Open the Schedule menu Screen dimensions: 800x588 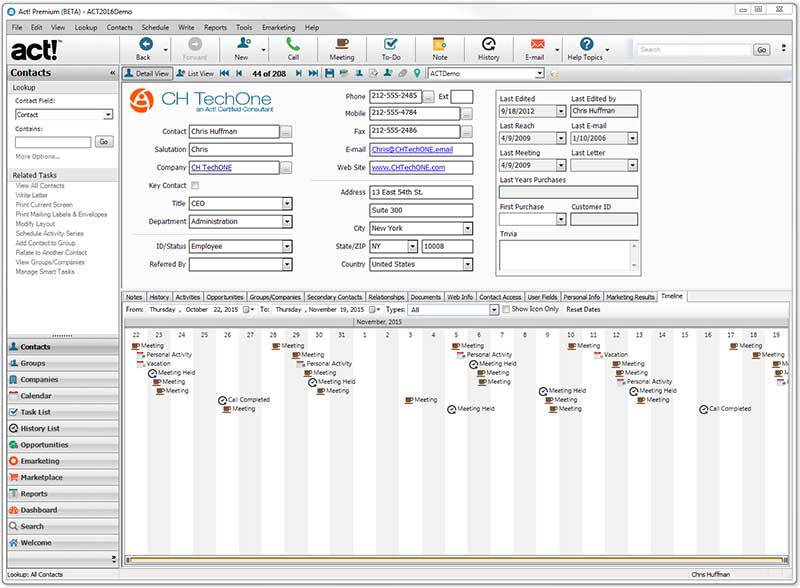click(x=155, y=28)
